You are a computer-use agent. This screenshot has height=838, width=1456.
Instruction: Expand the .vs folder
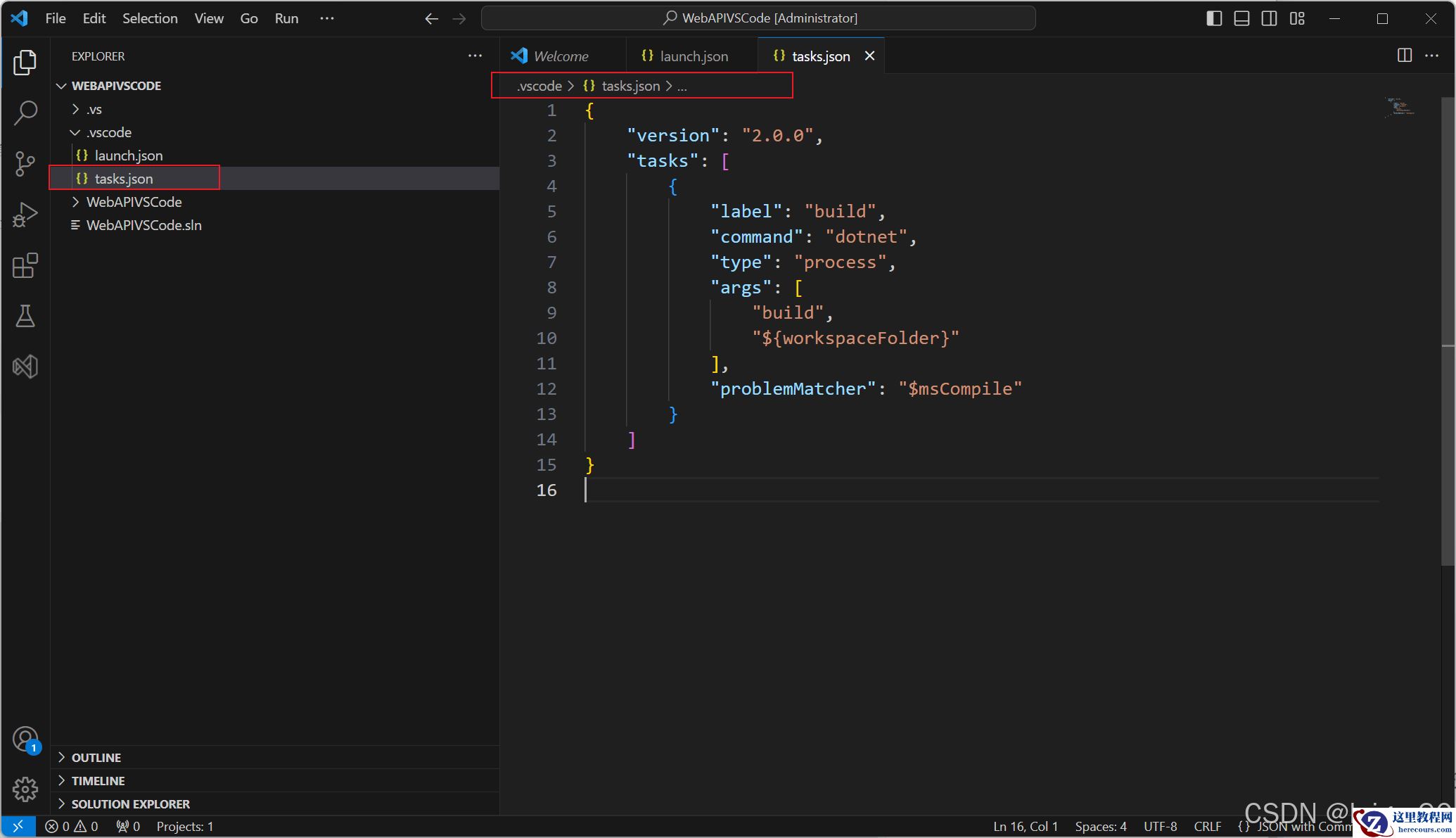94,109
